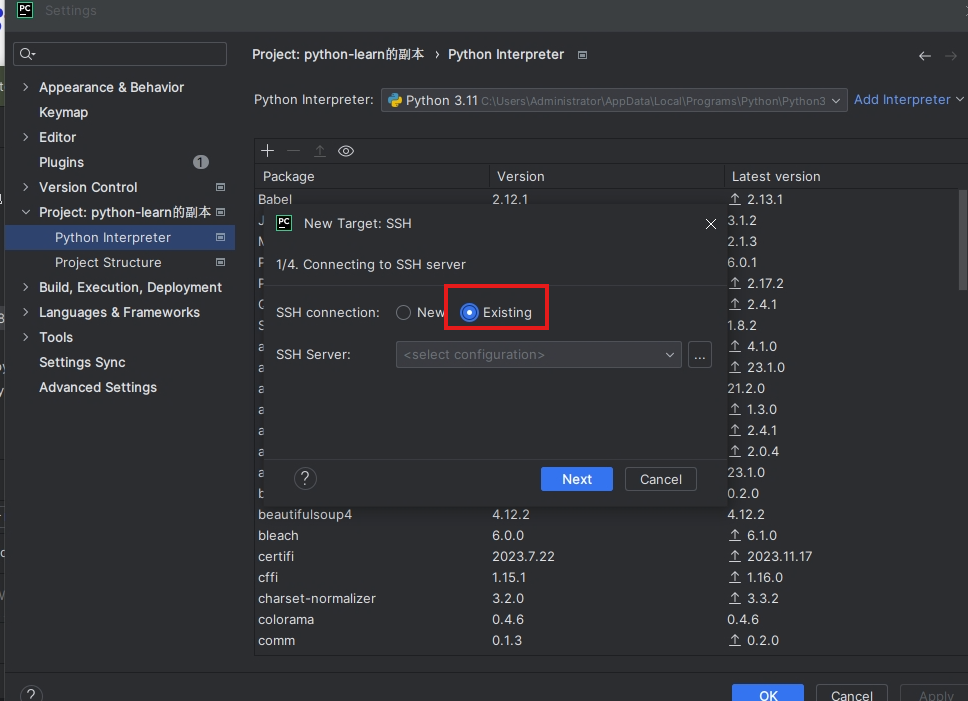Click the icon beside Python Interpreter breadcrumb

pyautogui.click(x=583, y=55)
